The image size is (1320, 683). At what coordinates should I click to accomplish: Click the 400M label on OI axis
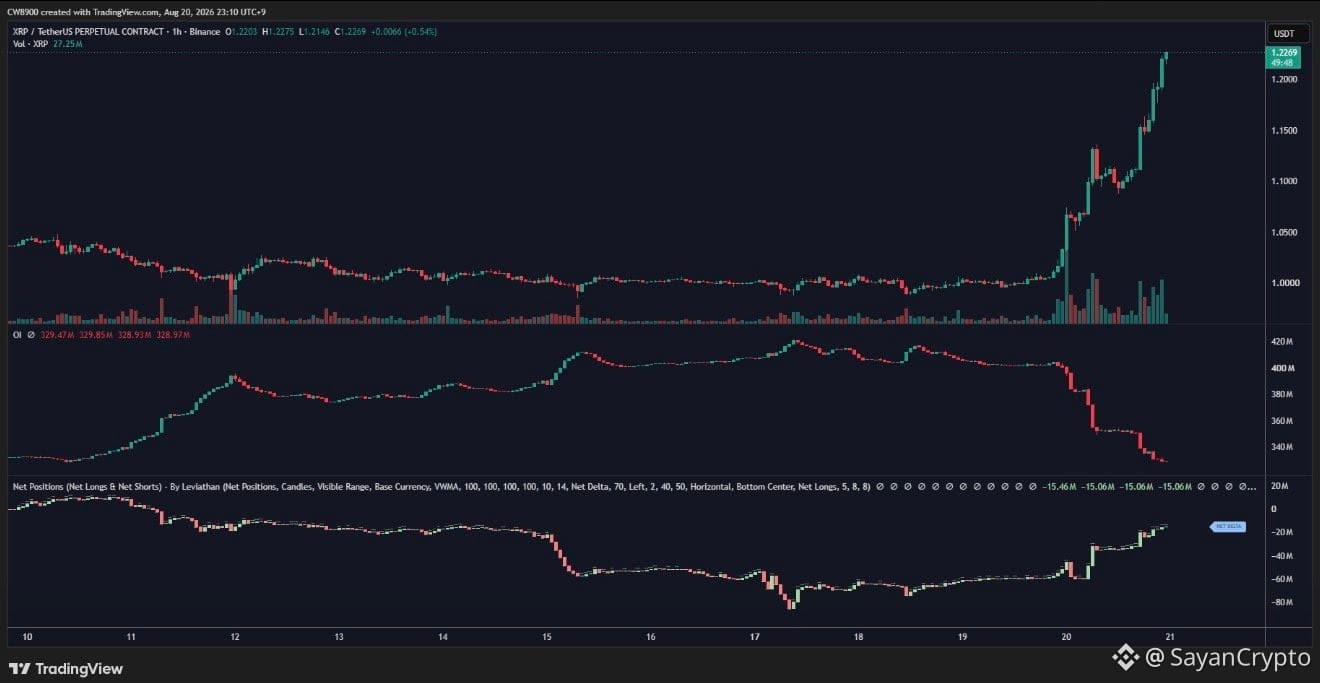pyautogui.click(x=1282, y=368)
